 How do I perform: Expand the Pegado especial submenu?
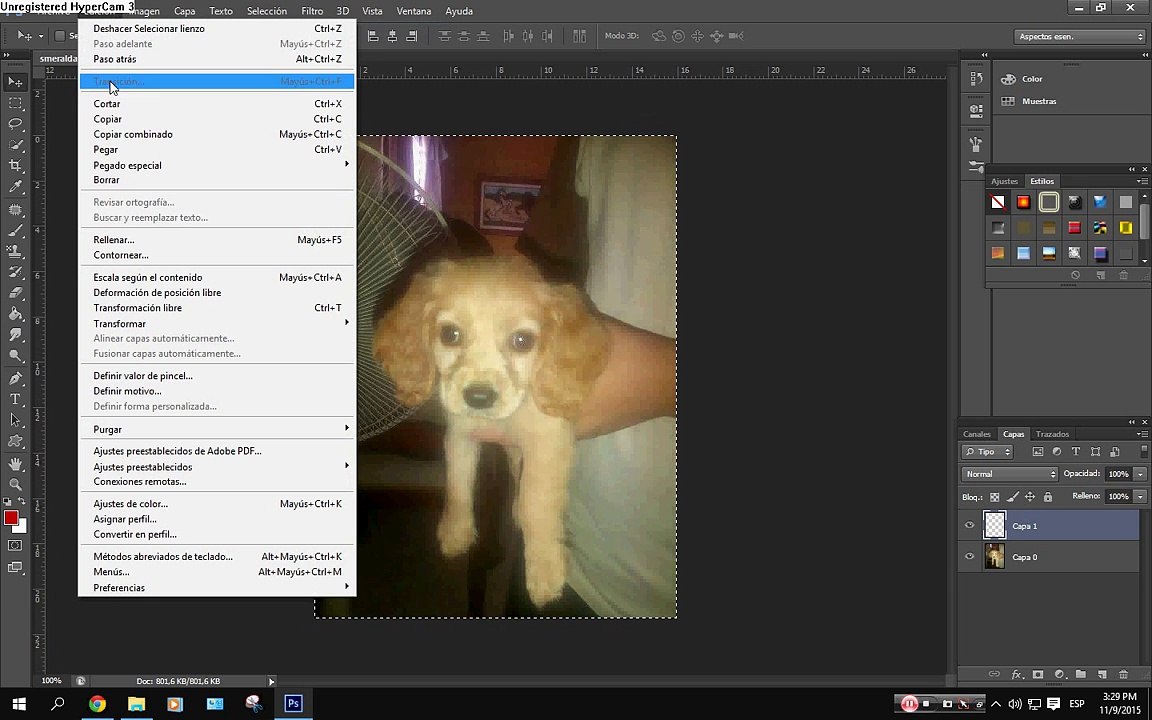(x=217, y=165)
